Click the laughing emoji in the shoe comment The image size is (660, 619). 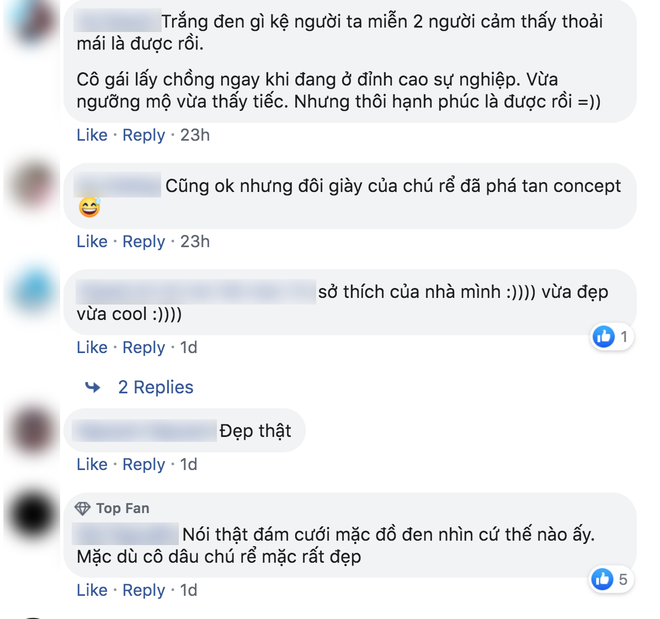coord(89,207)
